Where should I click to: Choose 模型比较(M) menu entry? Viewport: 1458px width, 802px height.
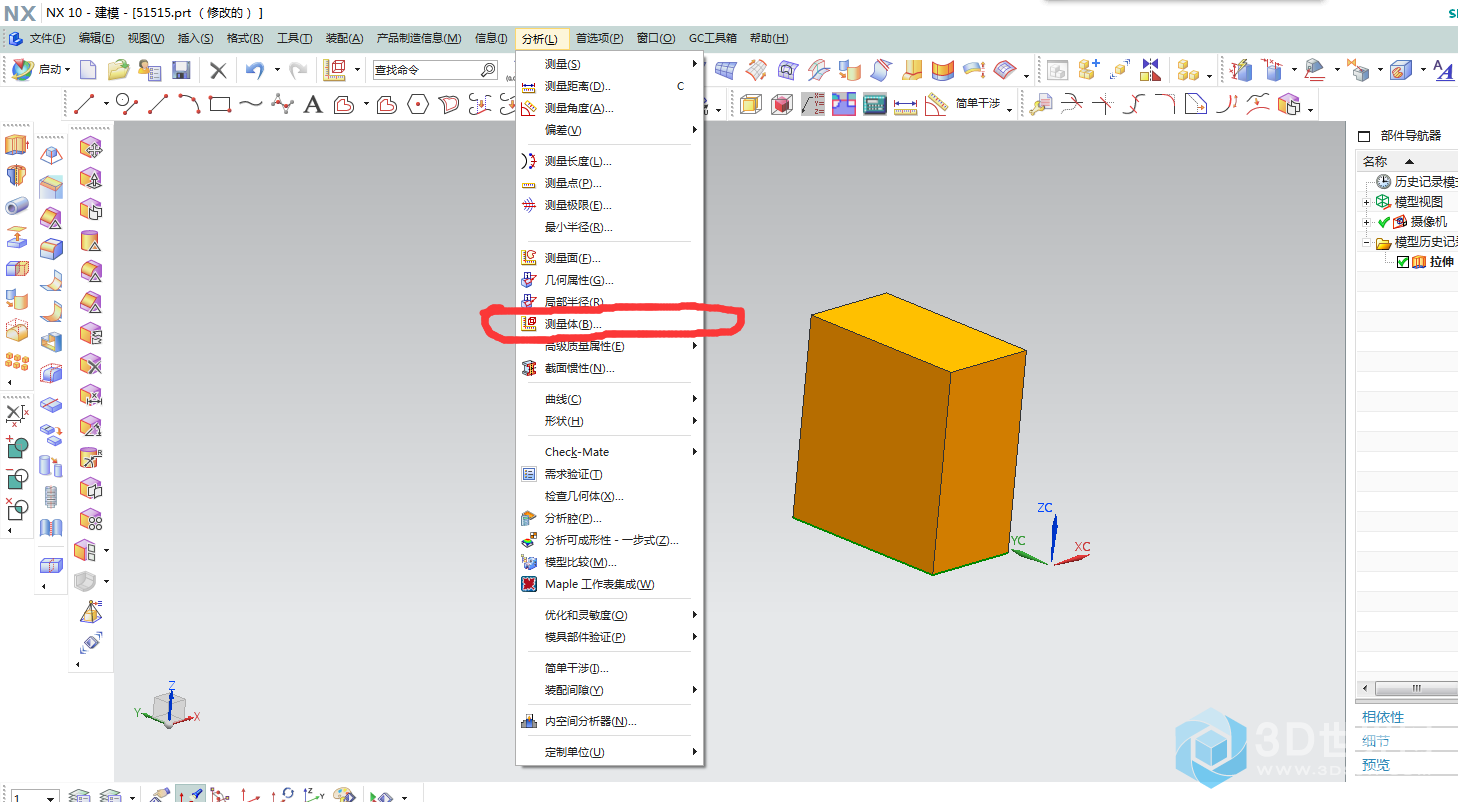pos(609,562)
